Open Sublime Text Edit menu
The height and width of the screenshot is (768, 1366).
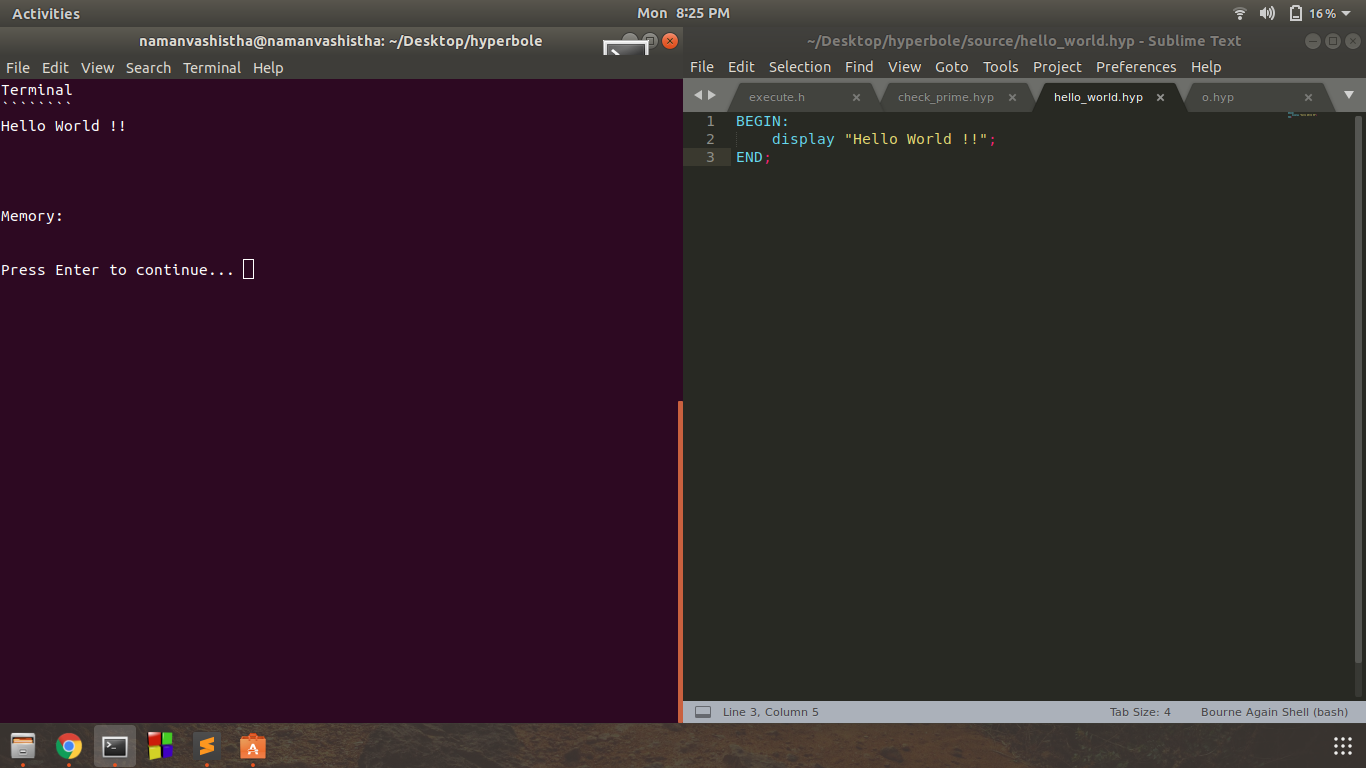coord(741,67)
